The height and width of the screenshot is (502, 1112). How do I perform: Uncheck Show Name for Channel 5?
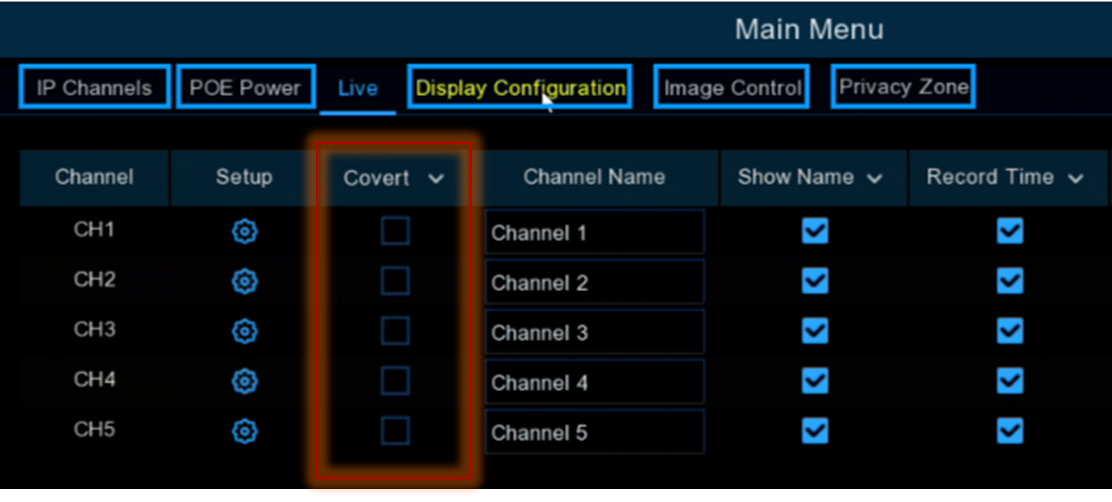815,431
